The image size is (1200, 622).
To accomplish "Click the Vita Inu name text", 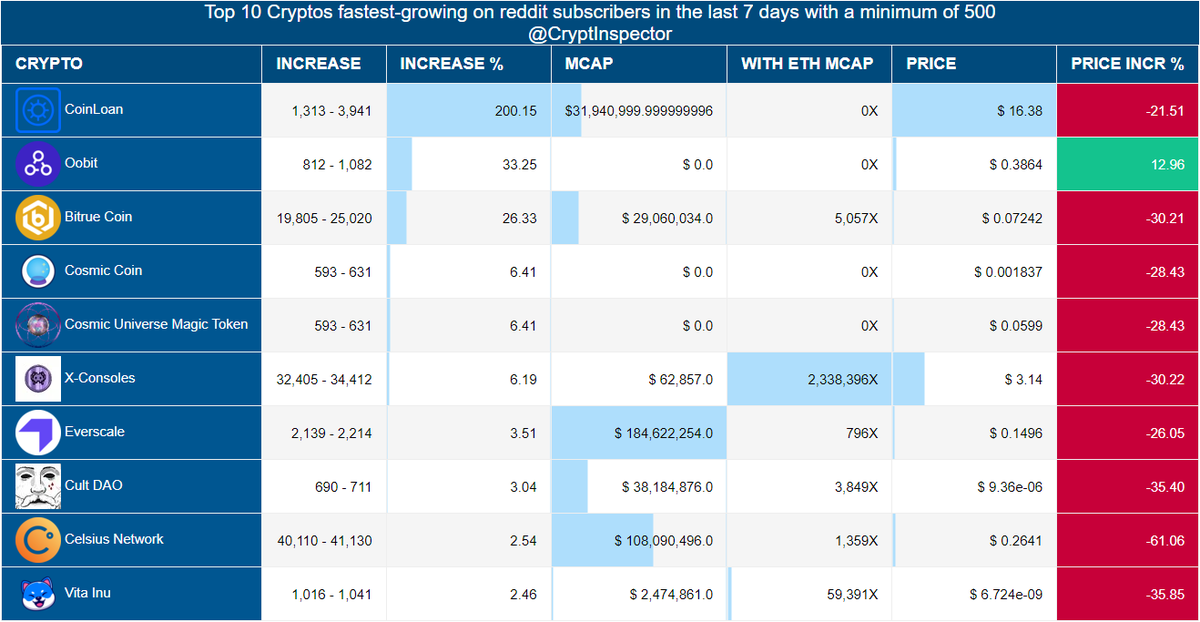I will click(x=88, y=593).
